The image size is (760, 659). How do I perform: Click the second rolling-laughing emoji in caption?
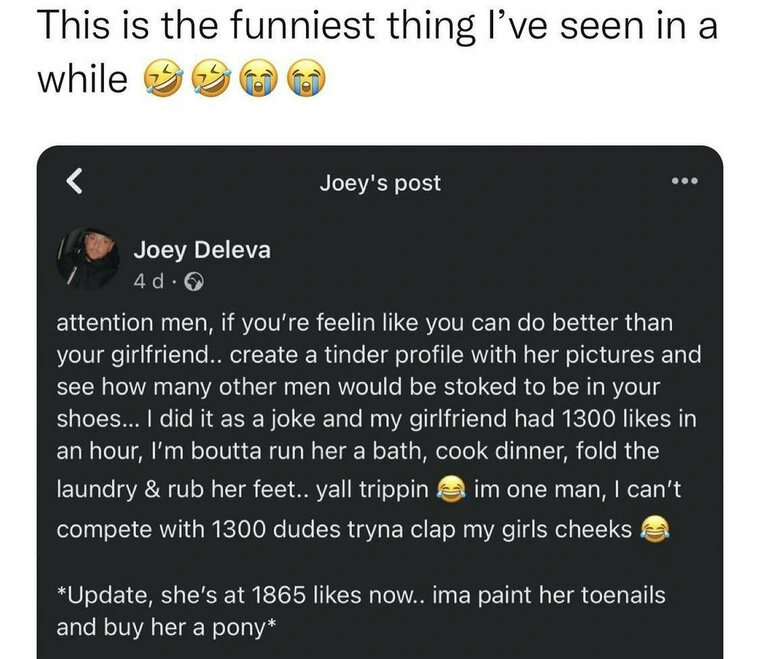pos(210,78)
